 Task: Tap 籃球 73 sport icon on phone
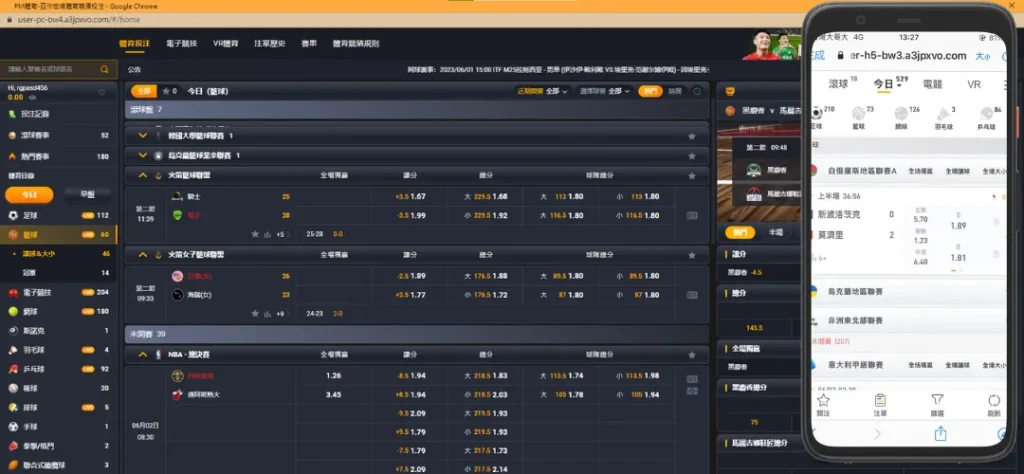[x=857, y=114]
